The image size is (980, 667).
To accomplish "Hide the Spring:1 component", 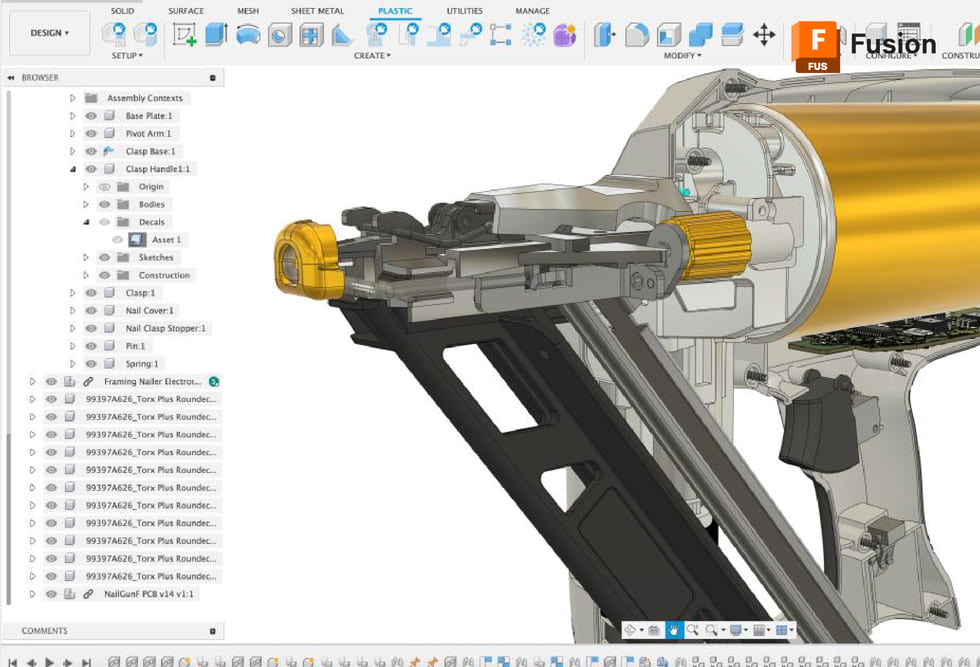I will (91, 364).
